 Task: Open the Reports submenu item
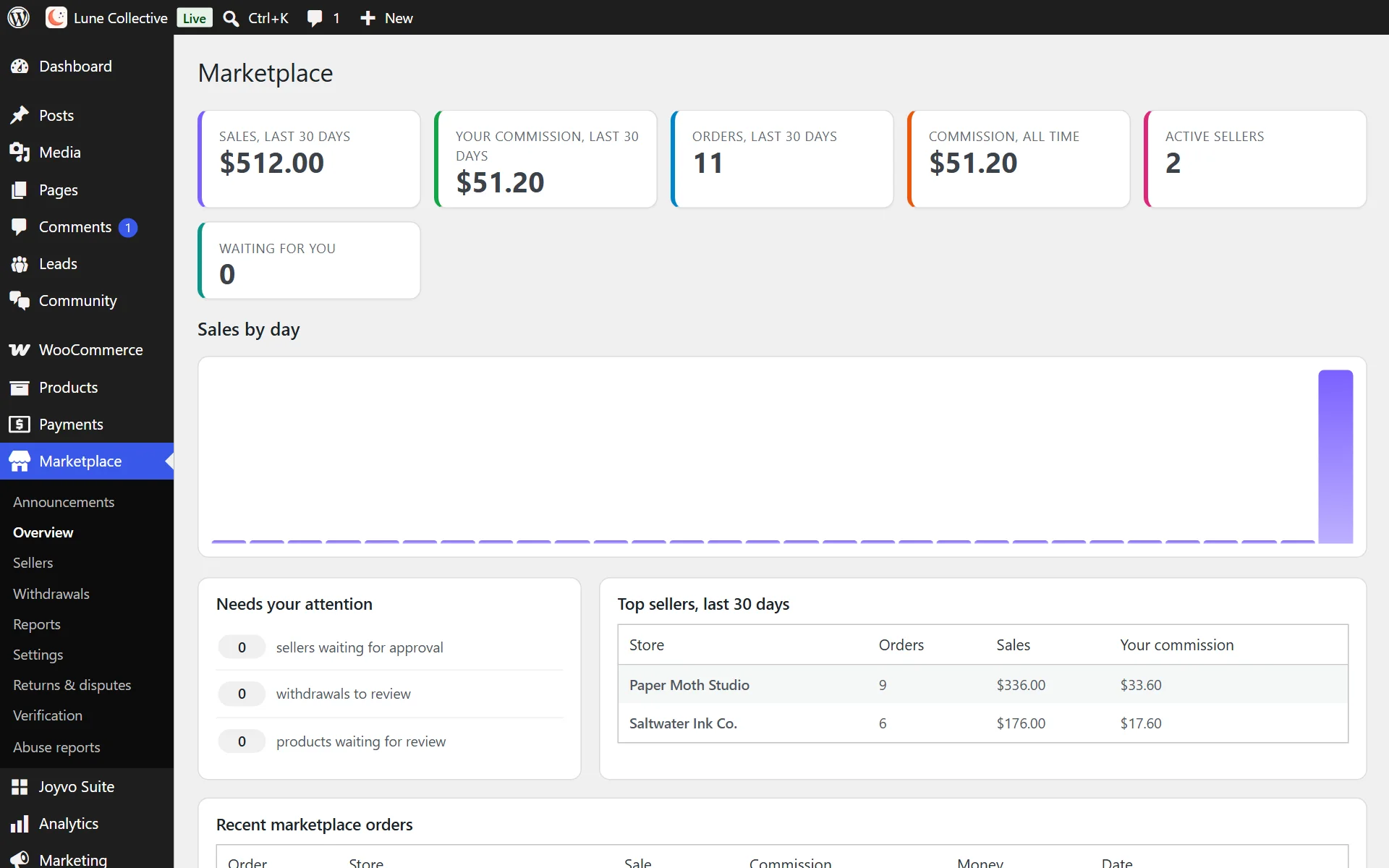[37, 624]
